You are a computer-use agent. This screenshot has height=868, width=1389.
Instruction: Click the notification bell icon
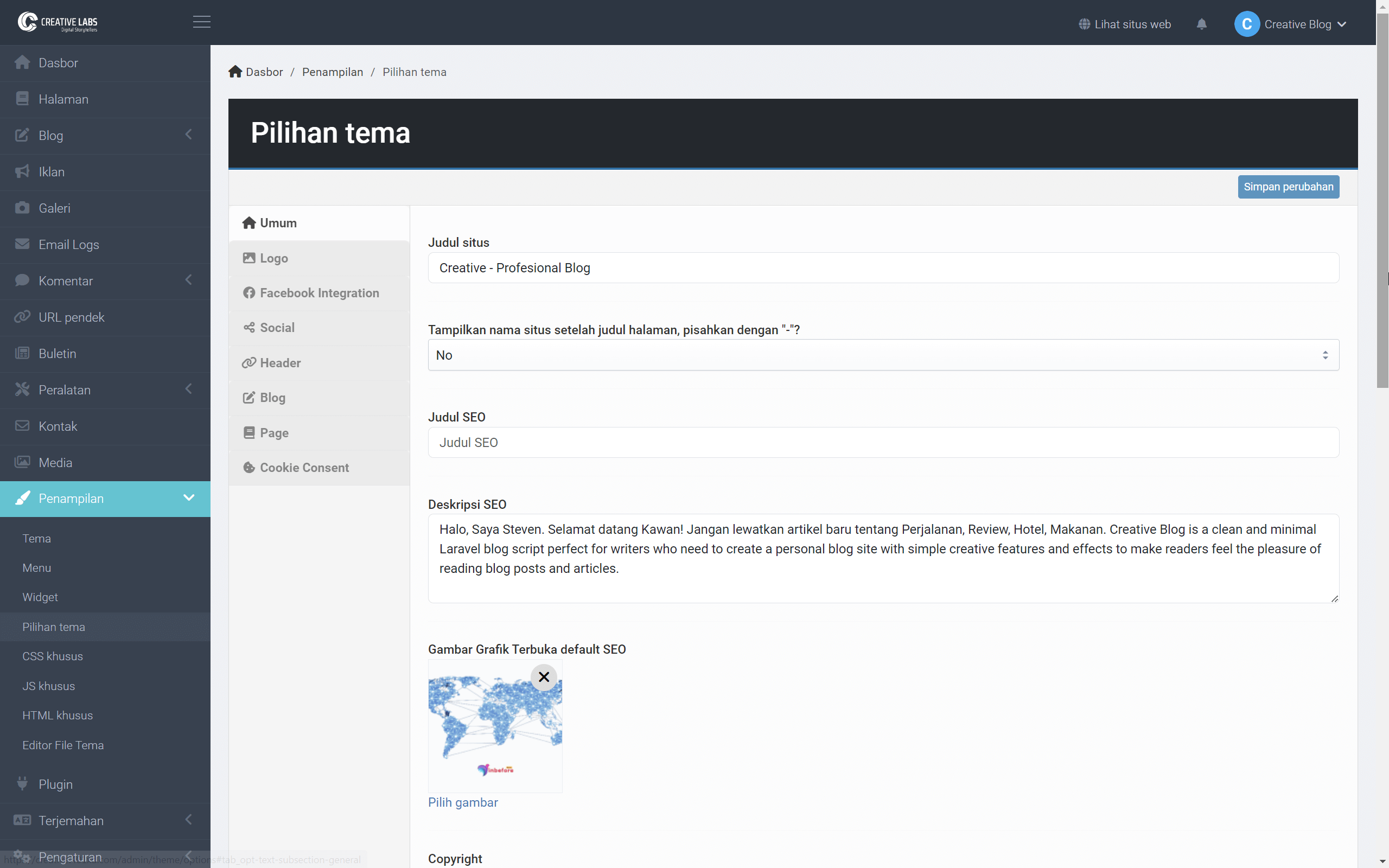[x=1201, y=23]
